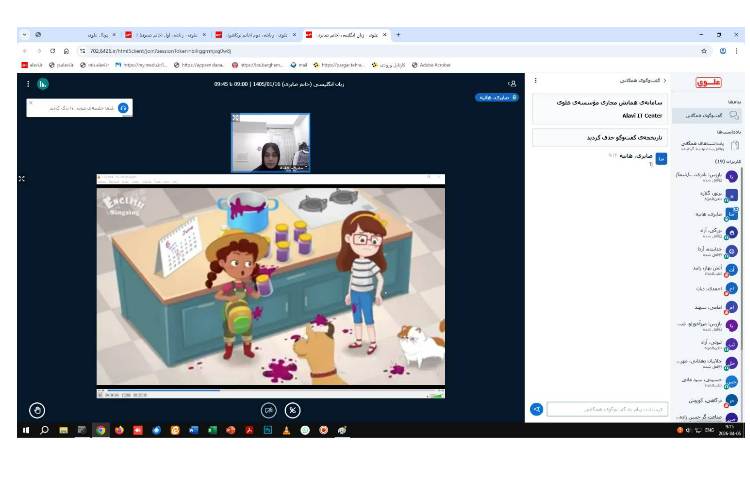
Task: Open the session options three-dot menu
Action: [x=28, y=84]
